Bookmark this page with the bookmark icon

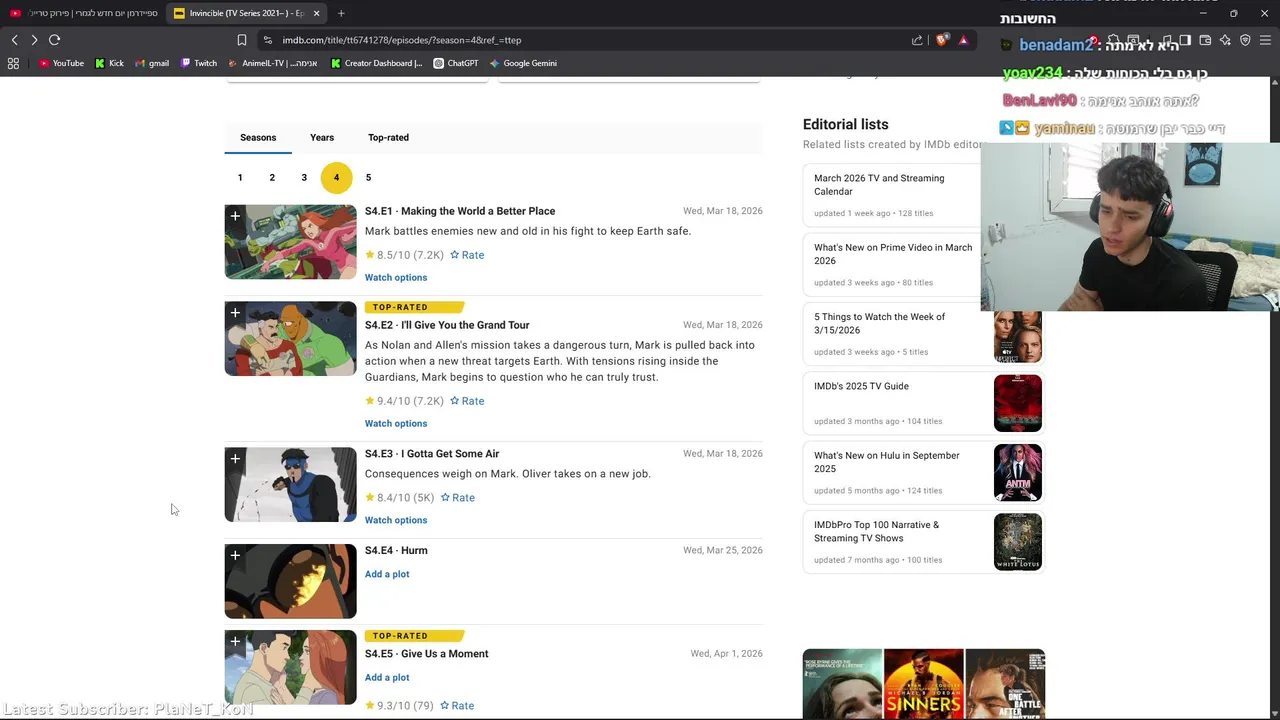click(x=241, y=40)
